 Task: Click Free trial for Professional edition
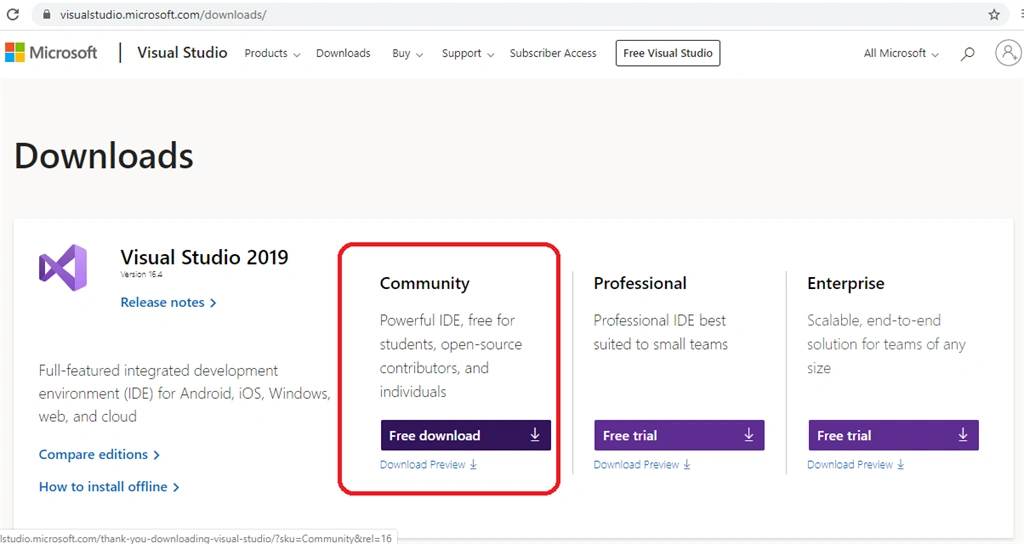[x=679, y=435]
